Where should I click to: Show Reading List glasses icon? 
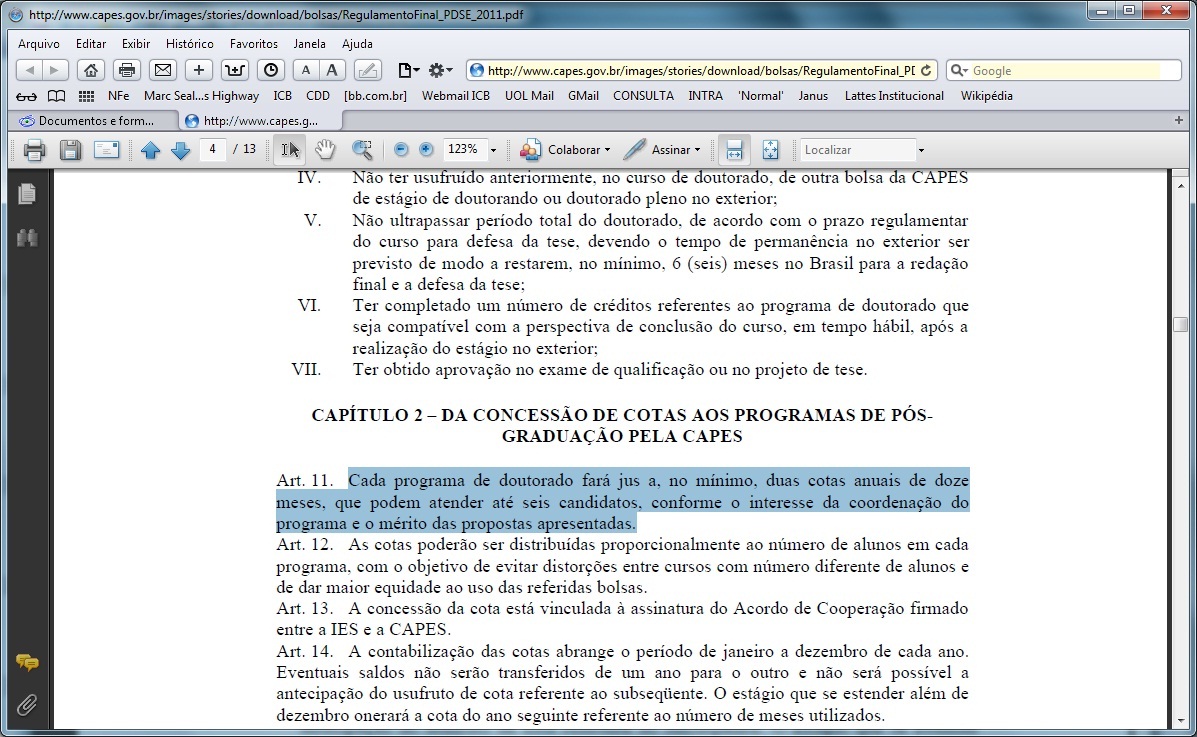click(26, 96)
